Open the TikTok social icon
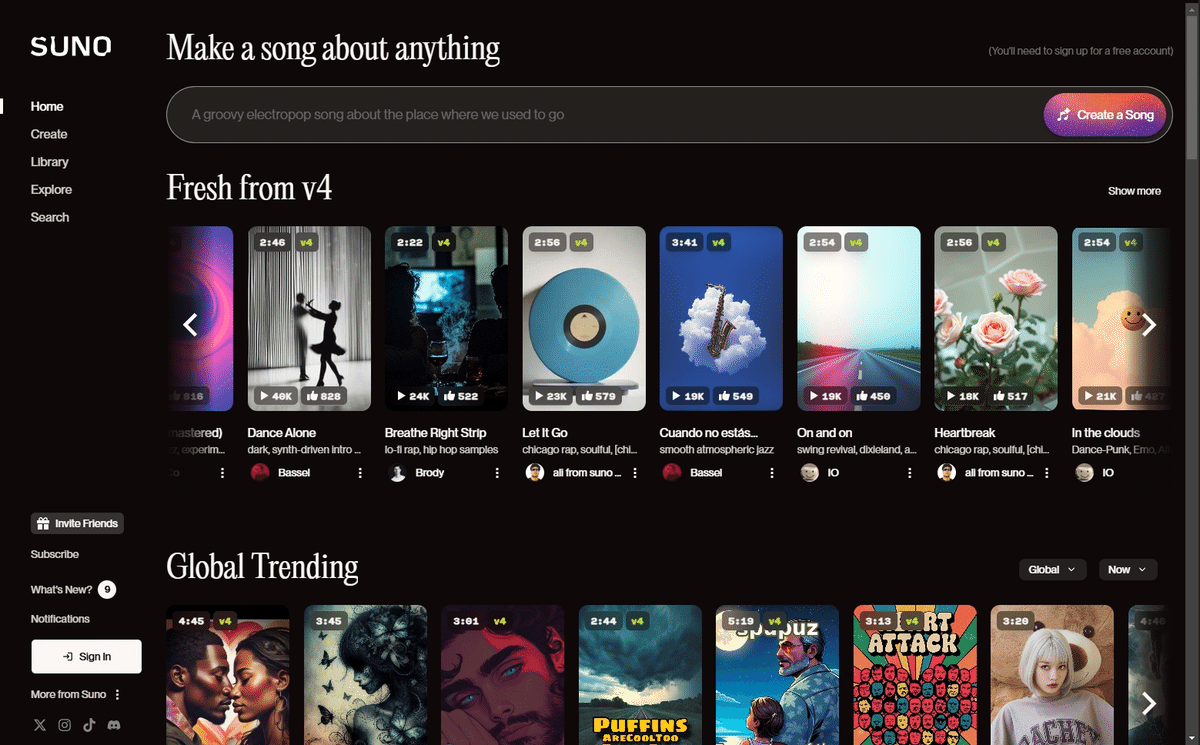Screen dimensions: 1200x745 (89, 725)
